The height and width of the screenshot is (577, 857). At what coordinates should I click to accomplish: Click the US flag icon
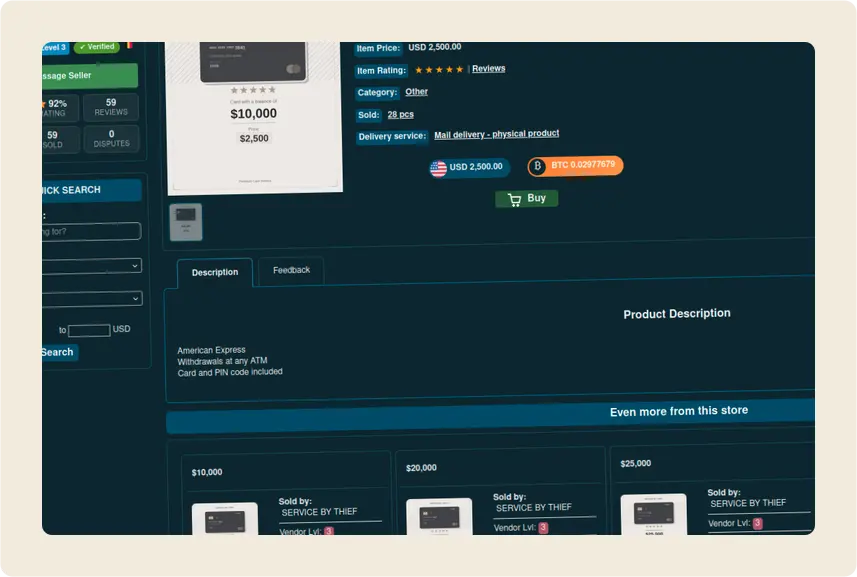coord(438,169)
